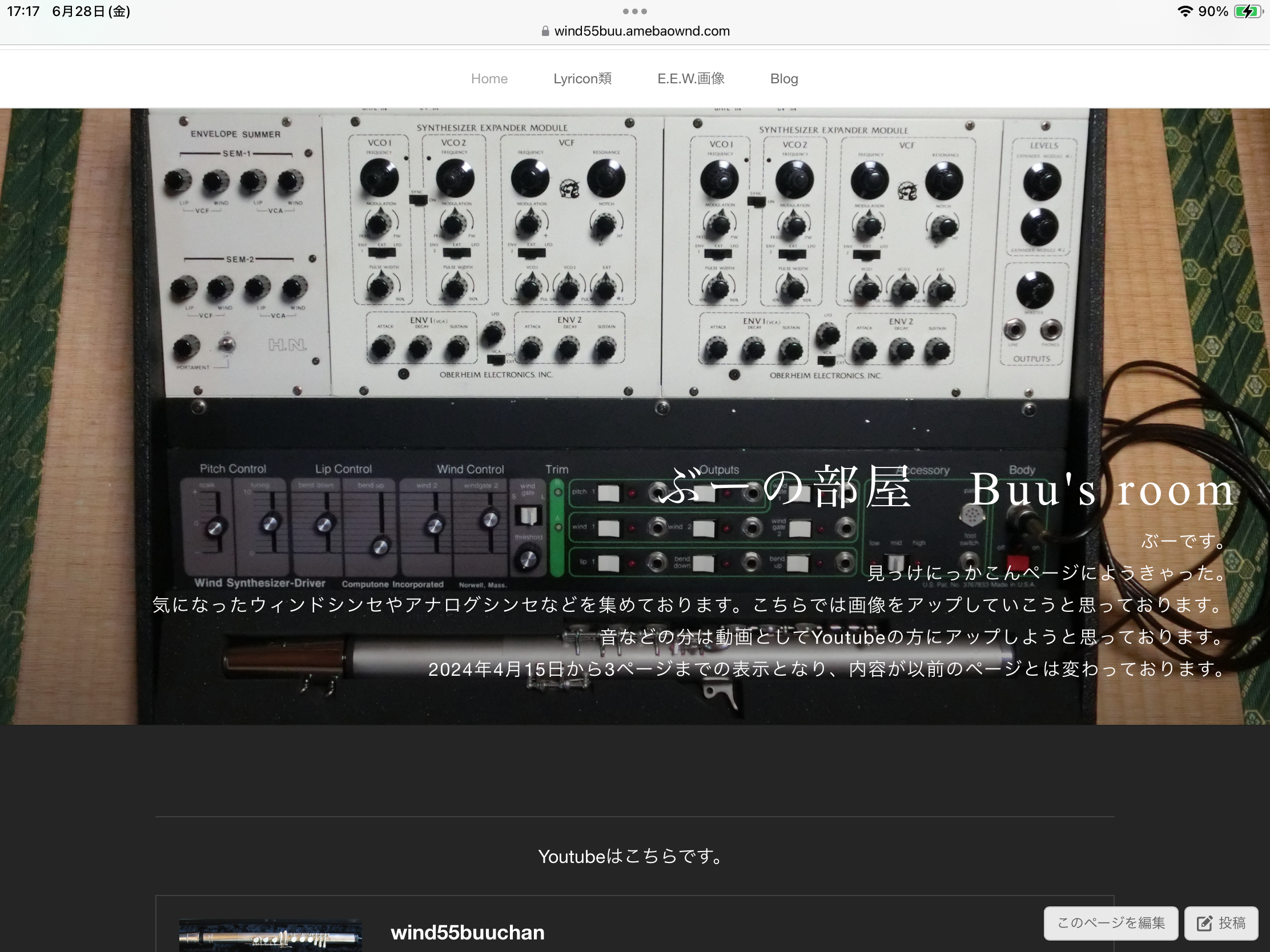
Task: Tap the 6月28日(金) date text
Action: point(91,11)
